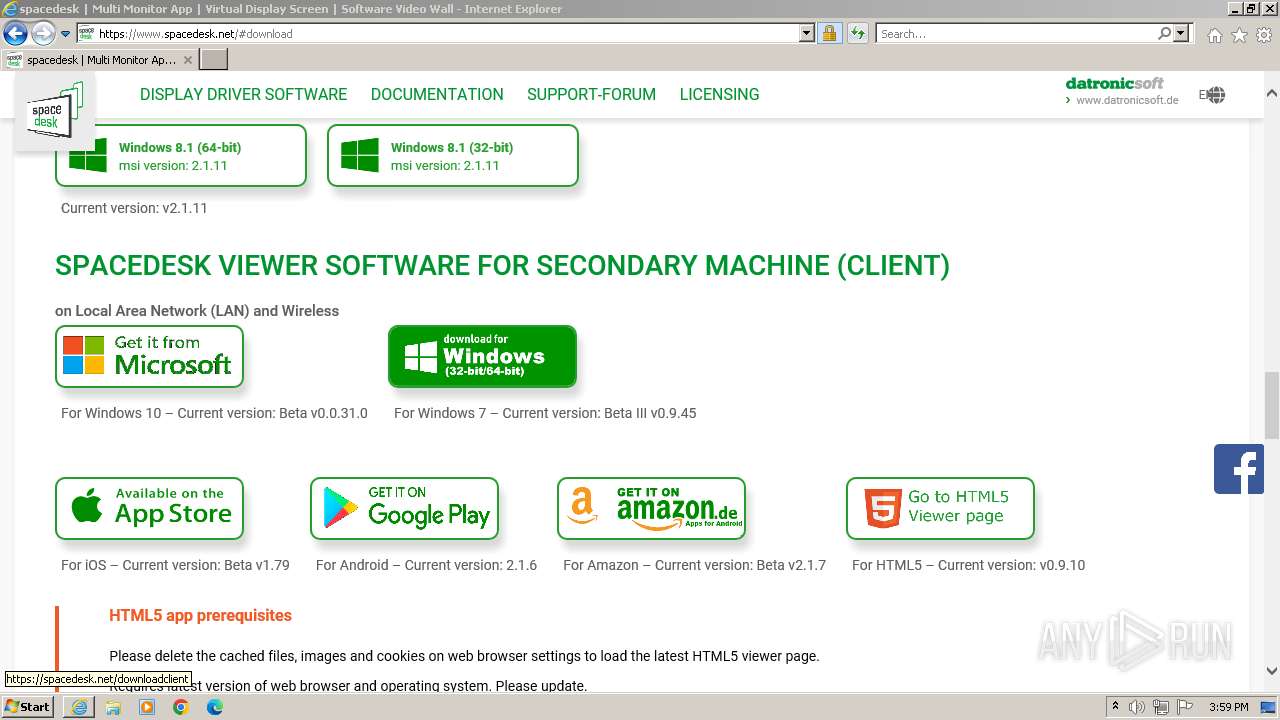Select the spacedesk Multi Monitor App tab
The image size is (1280, 720).
(99, 59)
